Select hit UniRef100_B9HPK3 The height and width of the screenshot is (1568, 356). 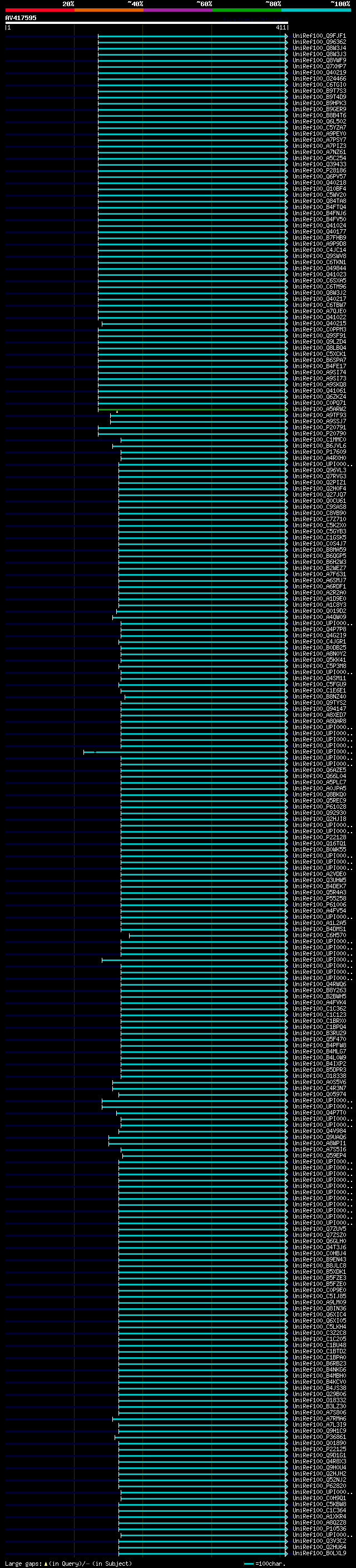coord(319,103)
